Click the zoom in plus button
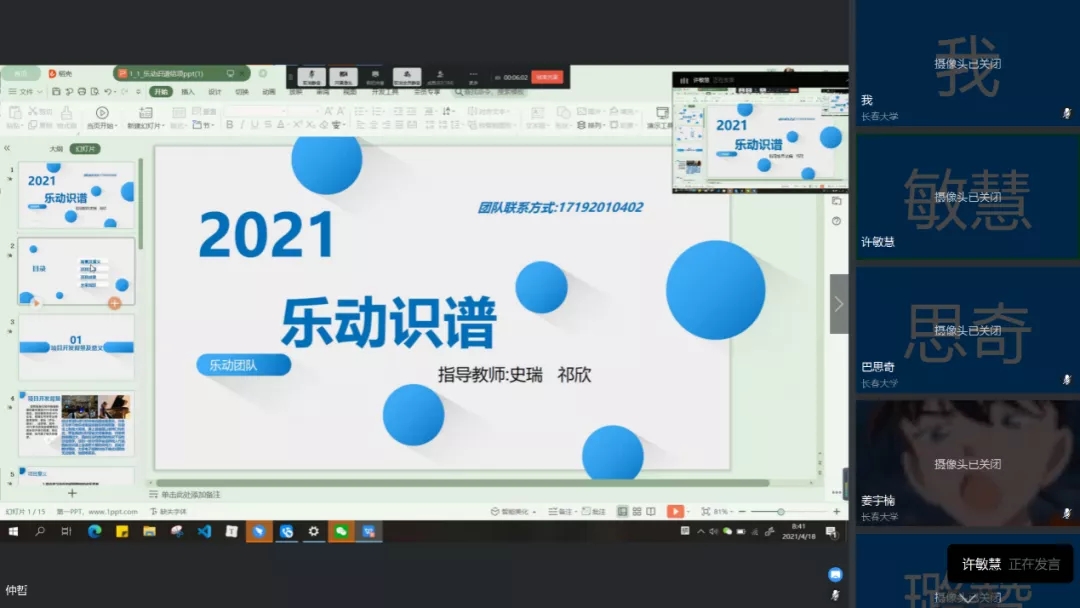Screen dimensions: 1080x608 tap(836, 512)
